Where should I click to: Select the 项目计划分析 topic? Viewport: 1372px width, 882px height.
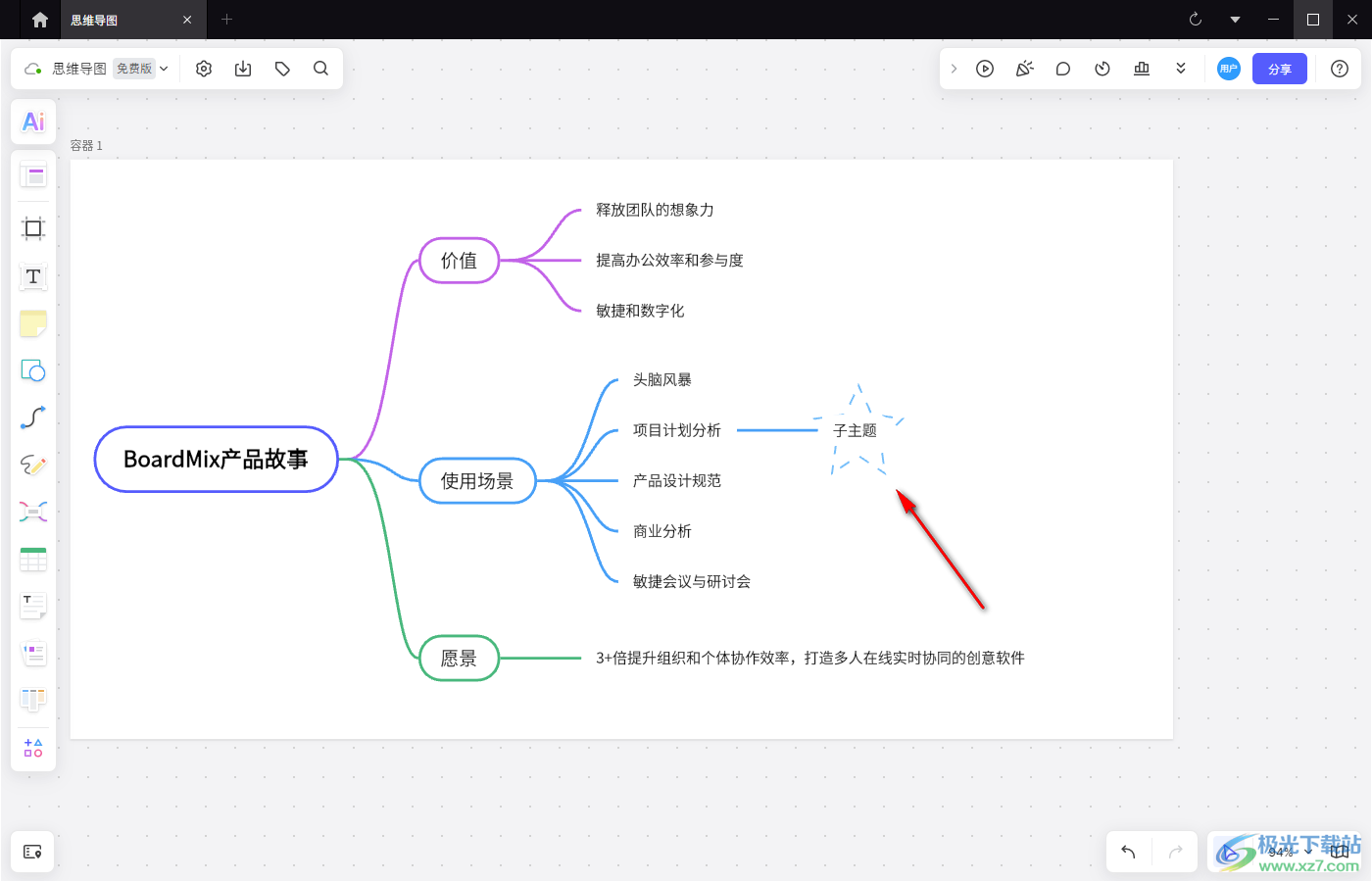(677, 430)
